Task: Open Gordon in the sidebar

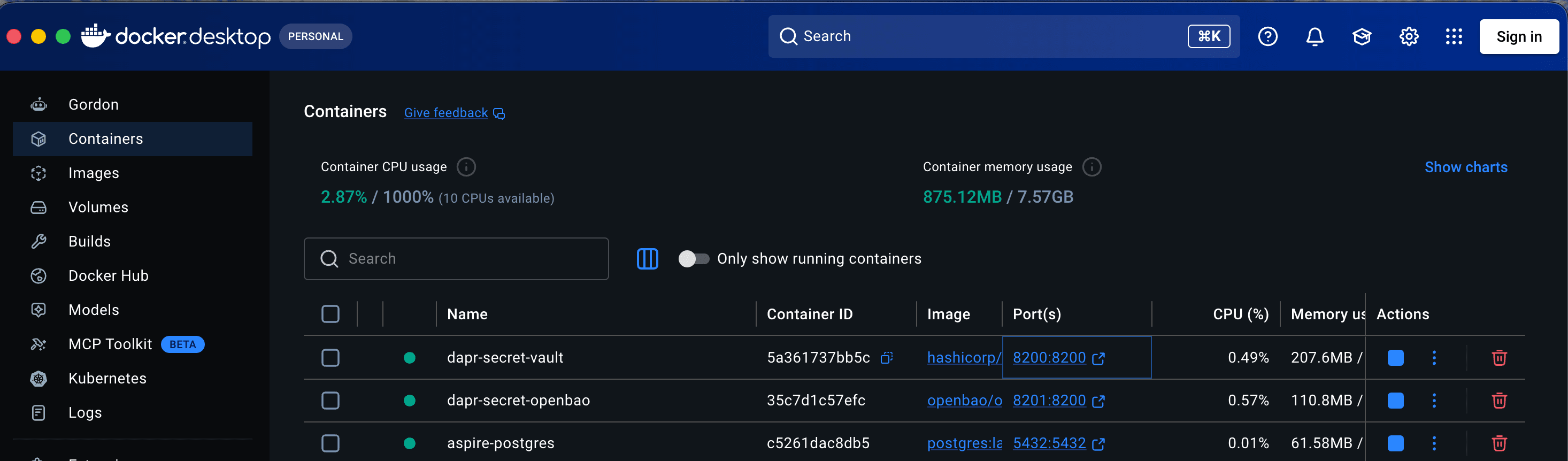Action: pos(132,105)
